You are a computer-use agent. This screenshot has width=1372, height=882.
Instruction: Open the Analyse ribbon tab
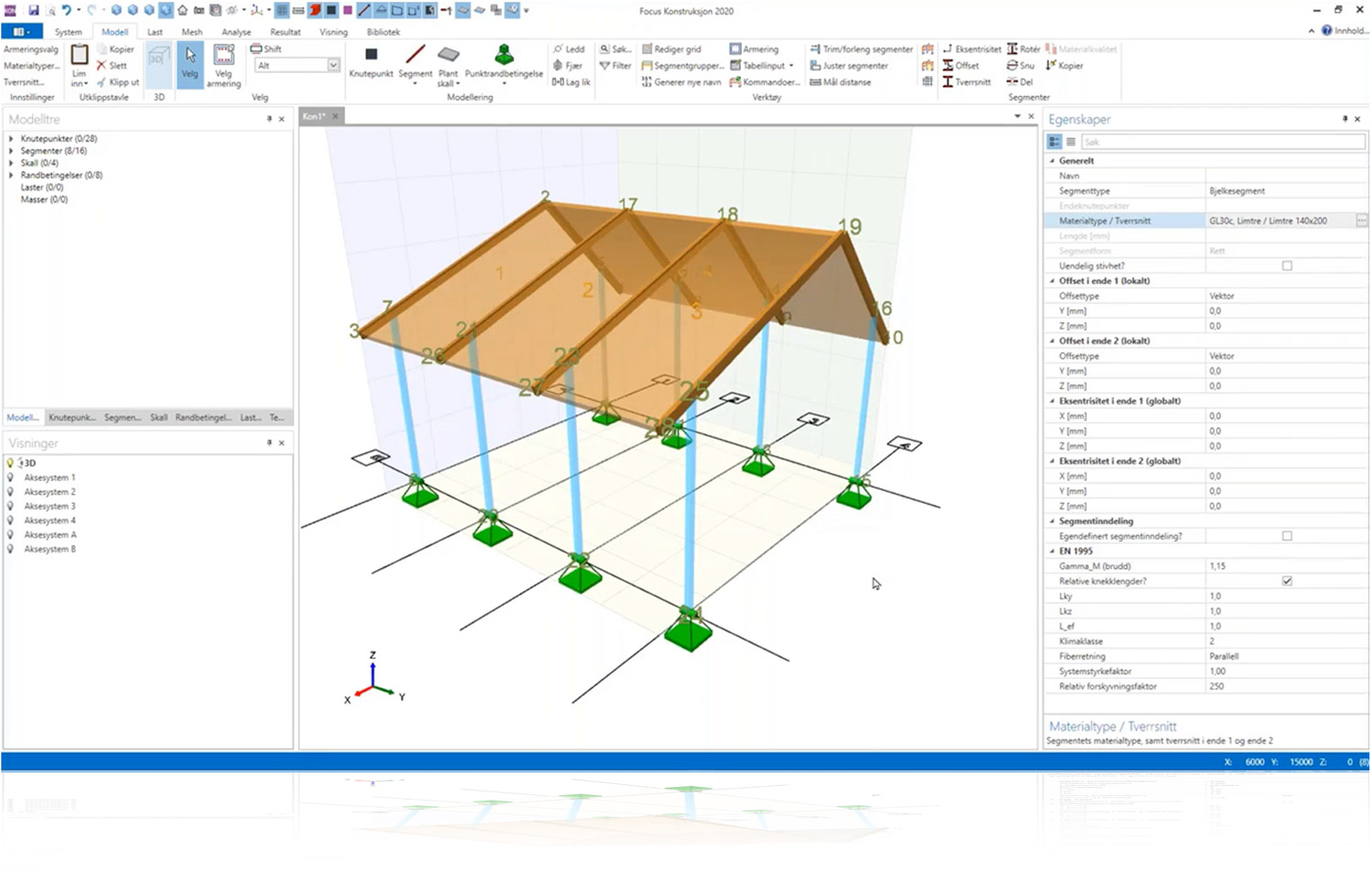click(x=236, y=32)
